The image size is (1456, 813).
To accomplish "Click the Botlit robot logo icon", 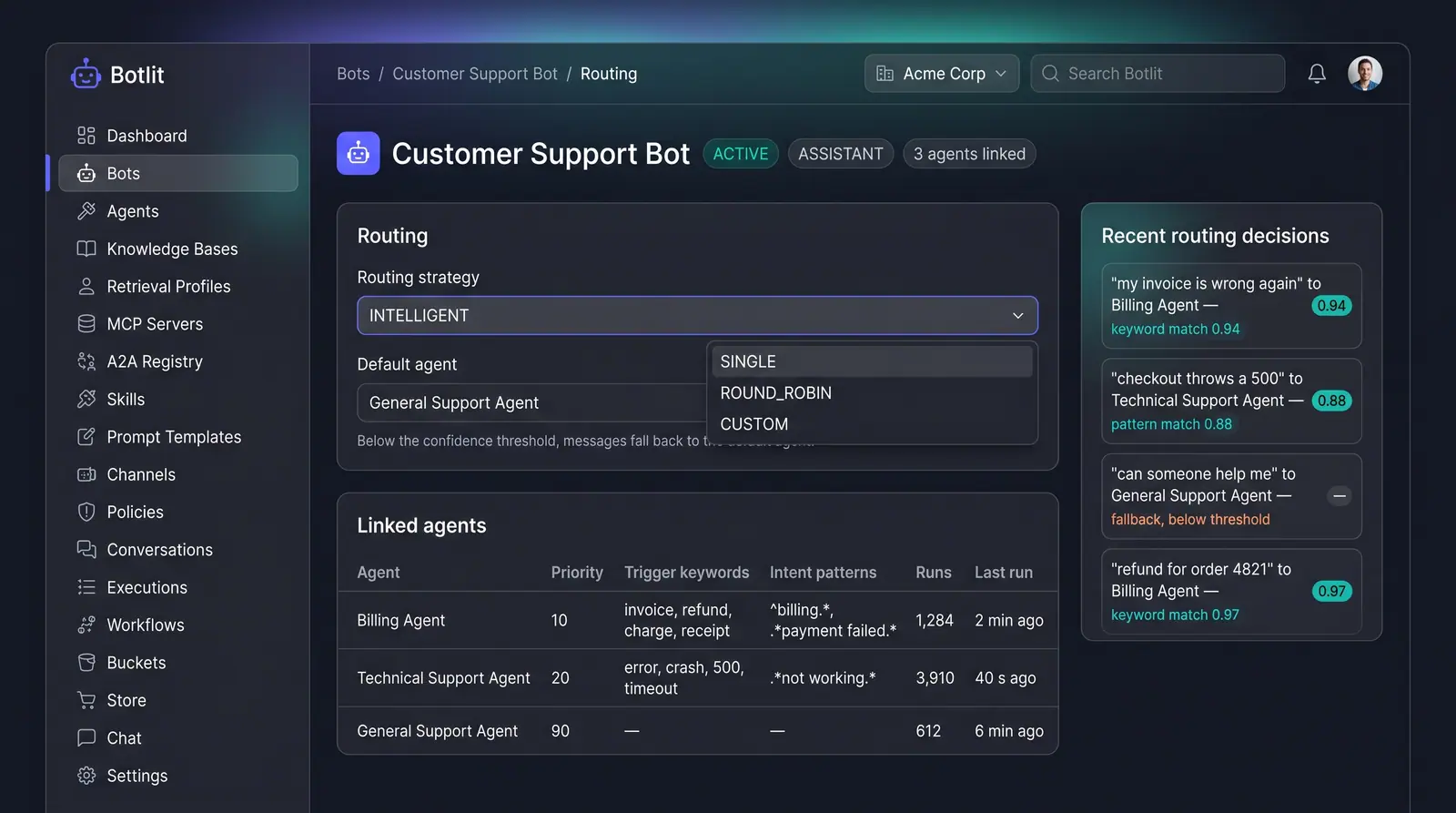I will tap(86, 75).
